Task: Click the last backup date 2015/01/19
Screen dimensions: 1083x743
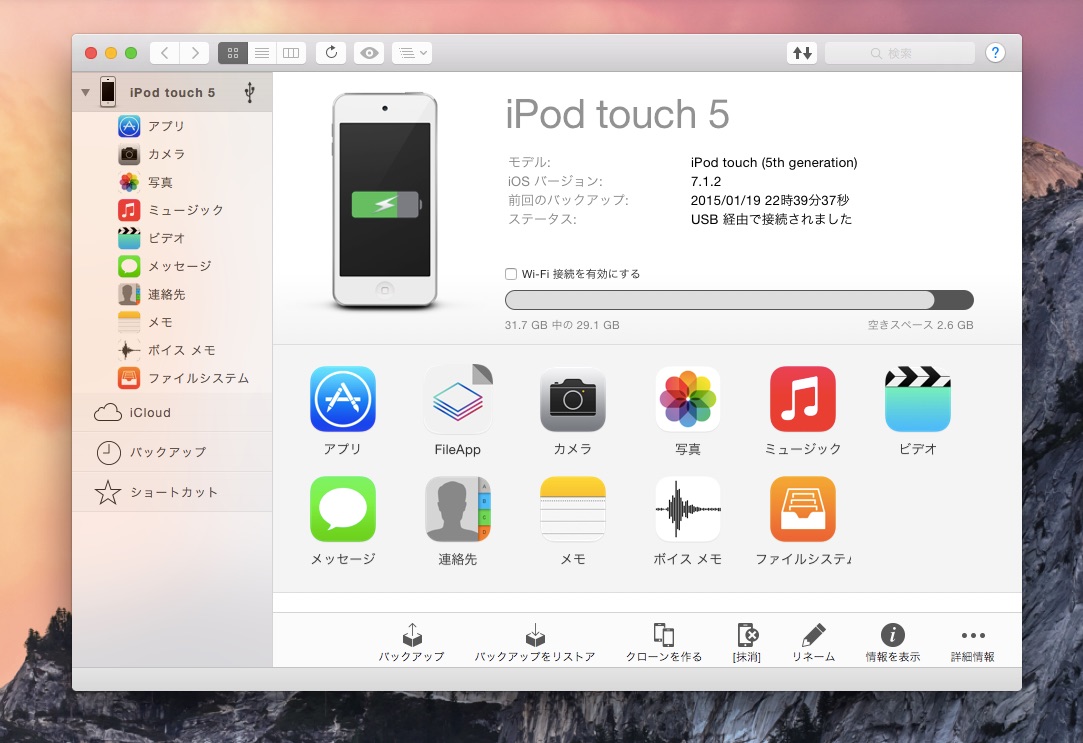Action: point(770,200)
